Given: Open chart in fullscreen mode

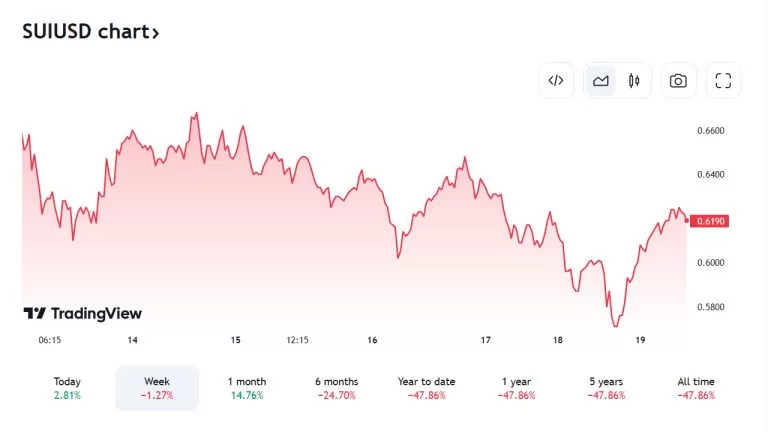Looking at the screenshot, I should pyautogui.click(x=724, y=81).
